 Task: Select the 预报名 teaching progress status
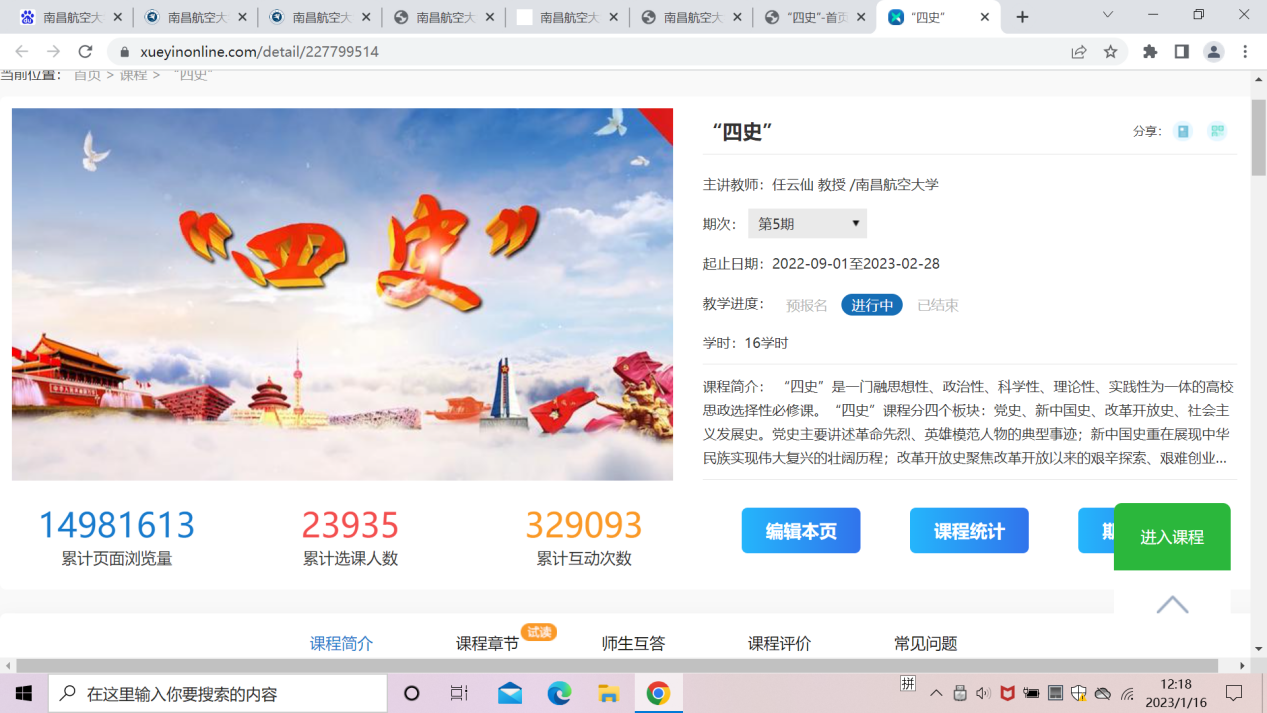coord(806,305)
